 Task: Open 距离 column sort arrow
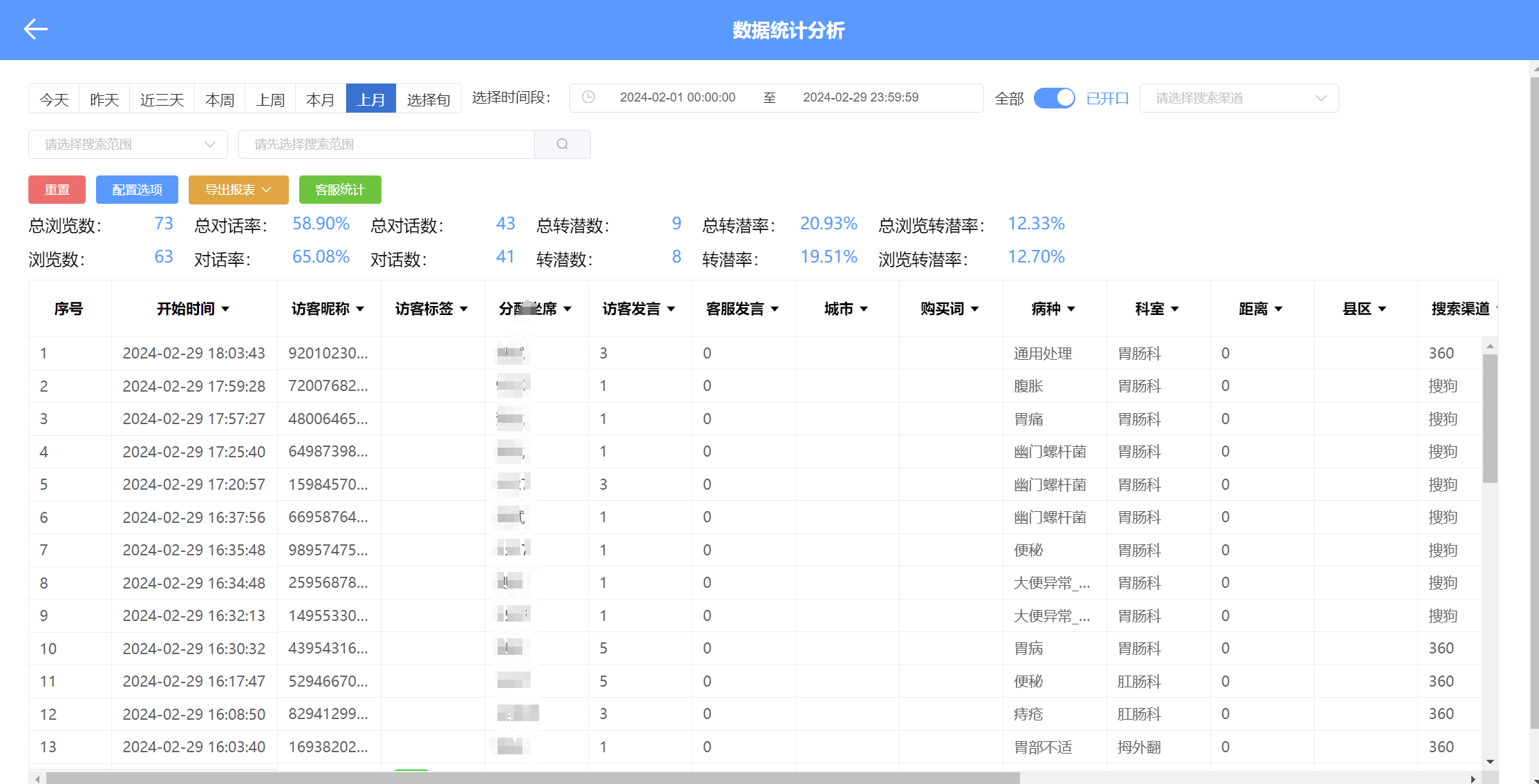[x=1278, y=309]
